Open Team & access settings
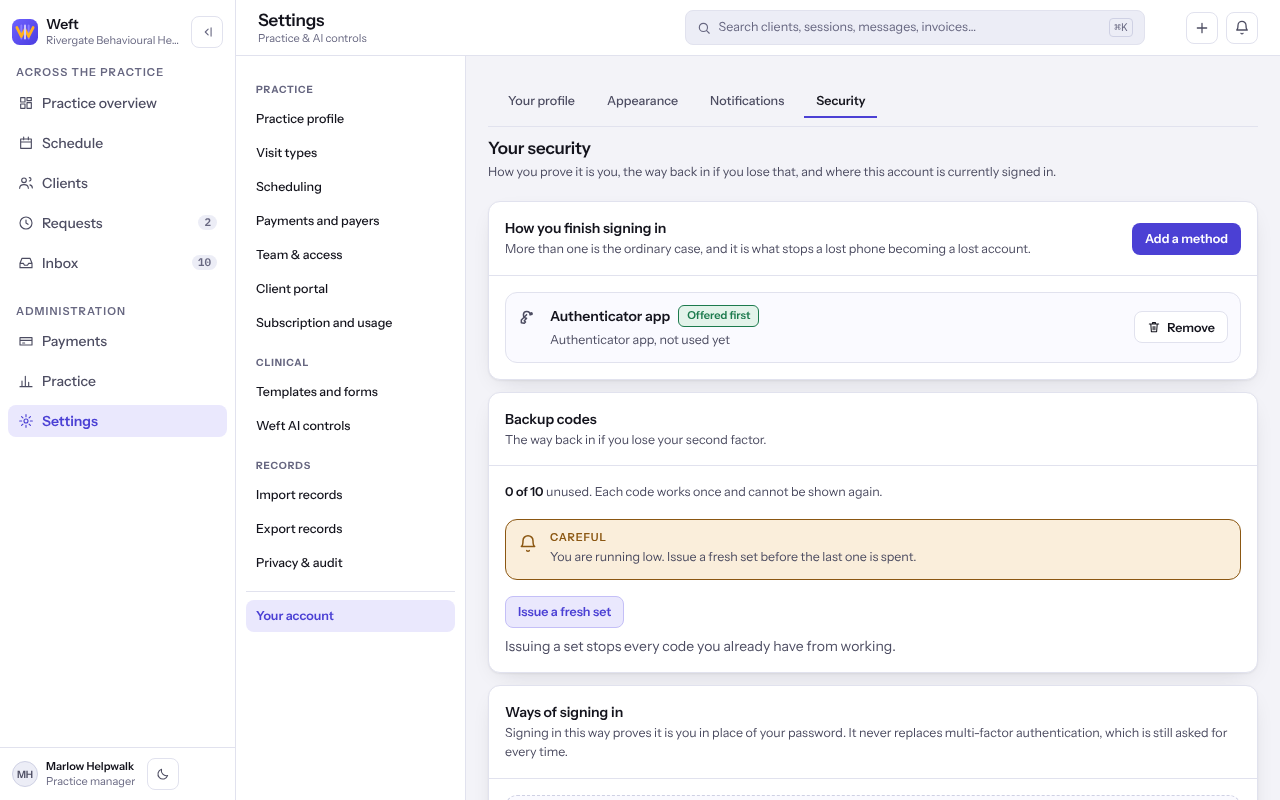 (350, 255)
